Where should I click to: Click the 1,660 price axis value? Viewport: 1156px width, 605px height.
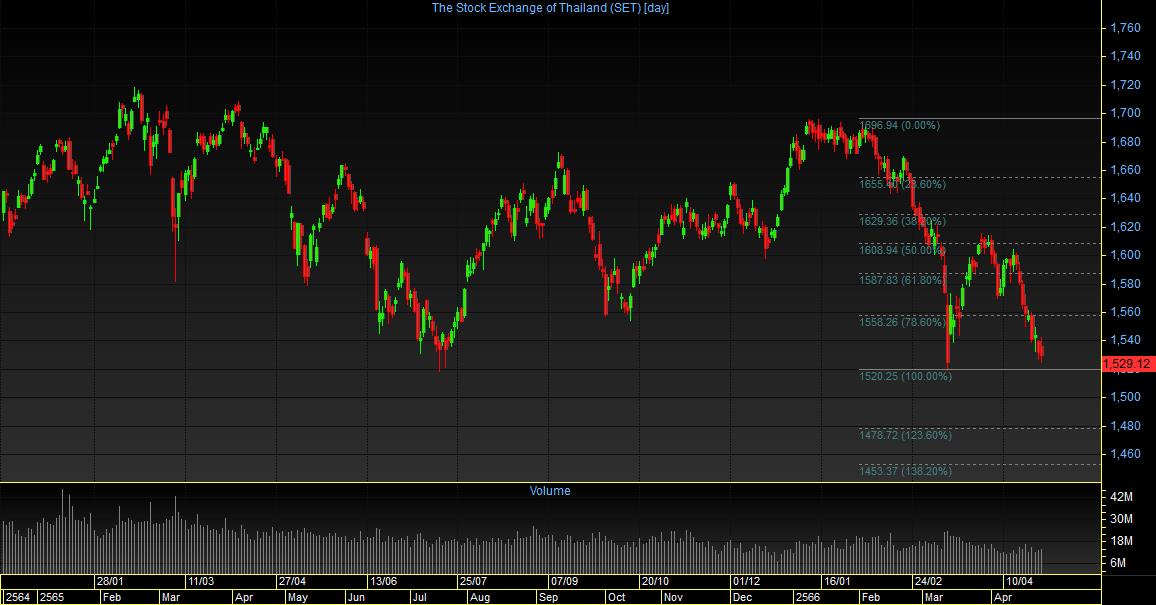1125,169
